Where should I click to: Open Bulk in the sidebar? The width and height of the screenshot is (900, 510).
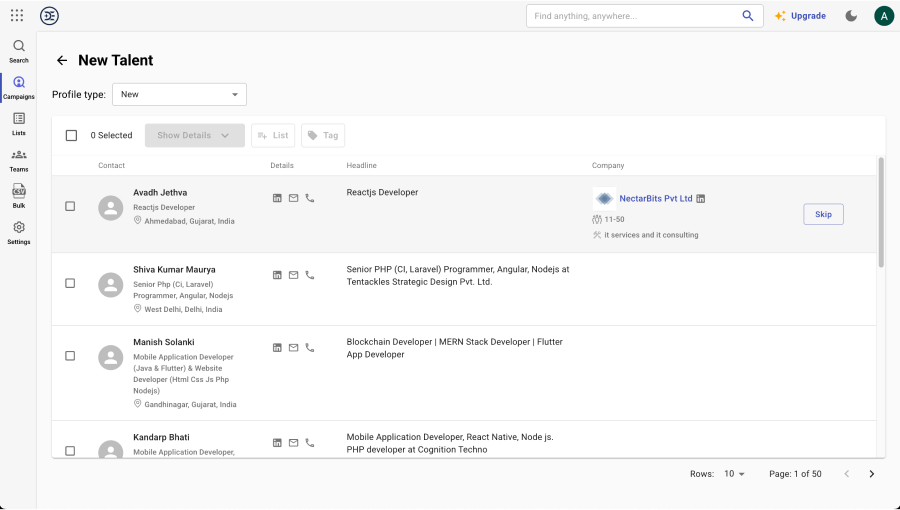click(18, 197)
